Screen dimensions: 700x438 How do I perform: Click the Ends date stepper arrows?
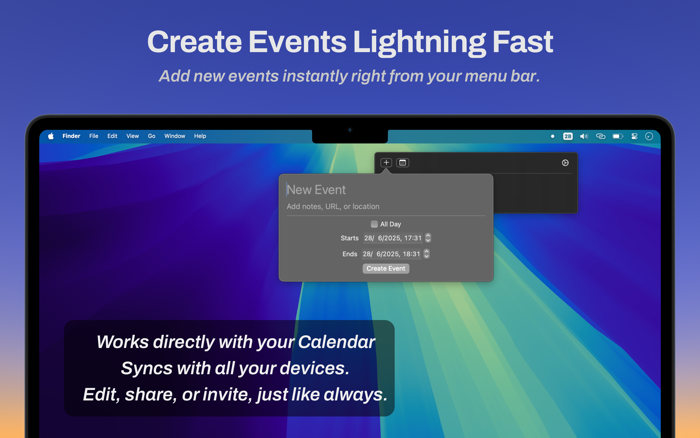click(426, 254)
